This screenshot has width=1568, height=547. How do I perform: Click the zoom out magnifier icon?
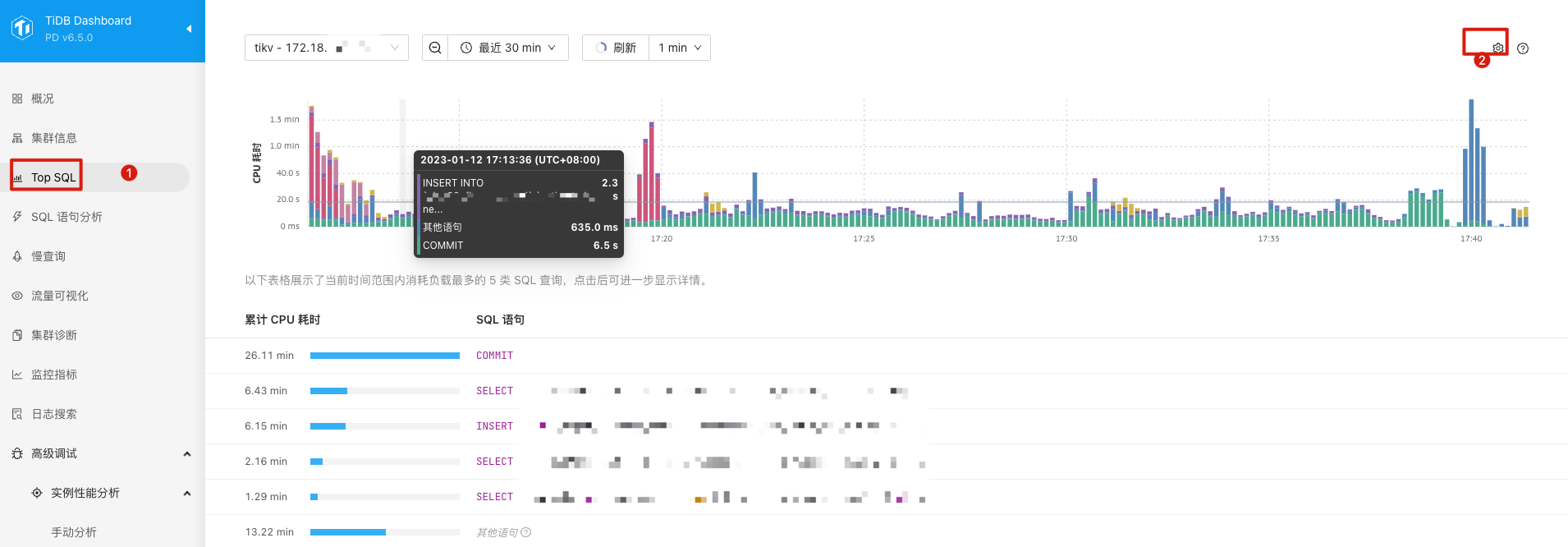tap(435, 48)
